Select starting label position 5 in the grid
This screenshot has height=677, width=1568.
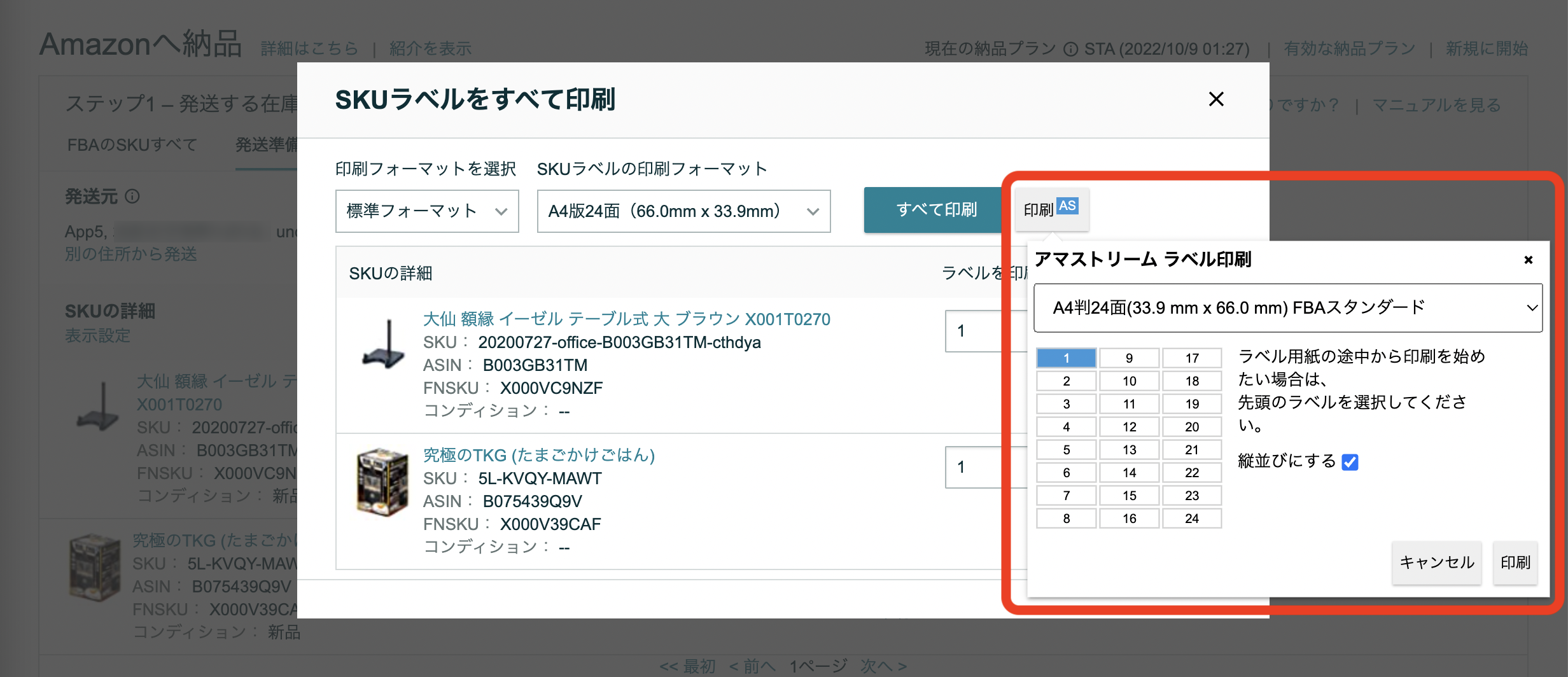pyautogui.click(x=1066, y=449)
